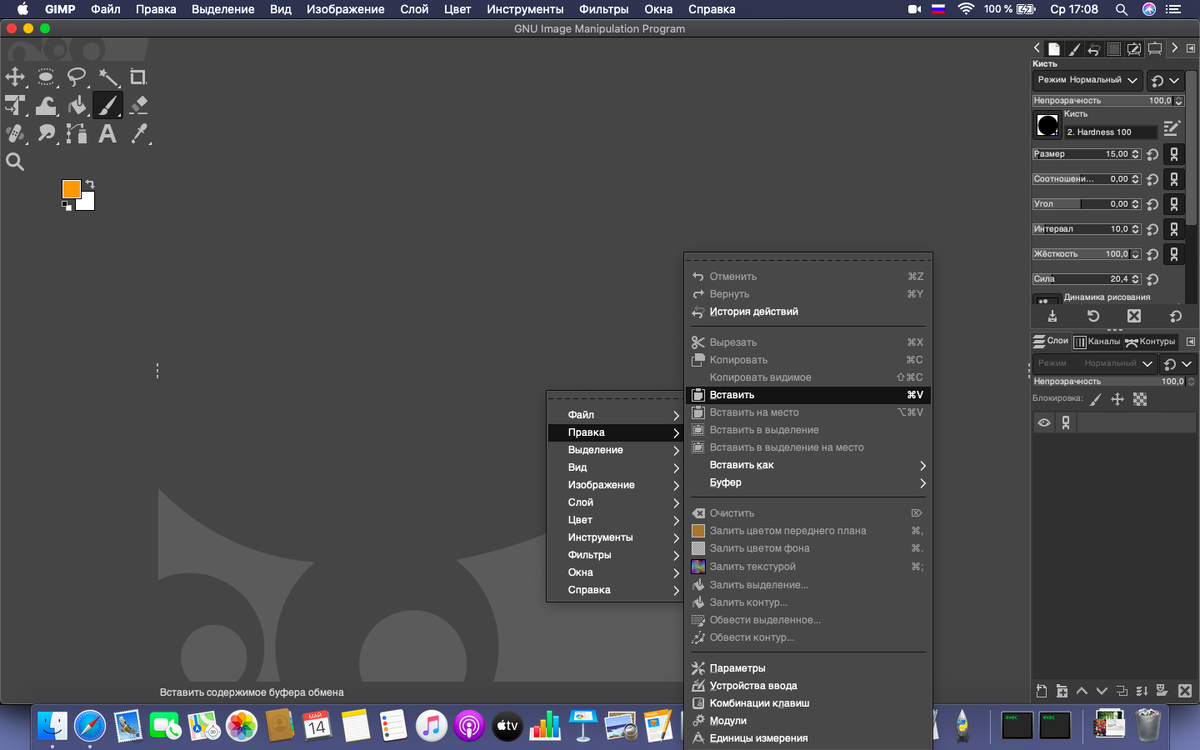
Task: Reset tool options to defaults
Action: pos(1175,316)
